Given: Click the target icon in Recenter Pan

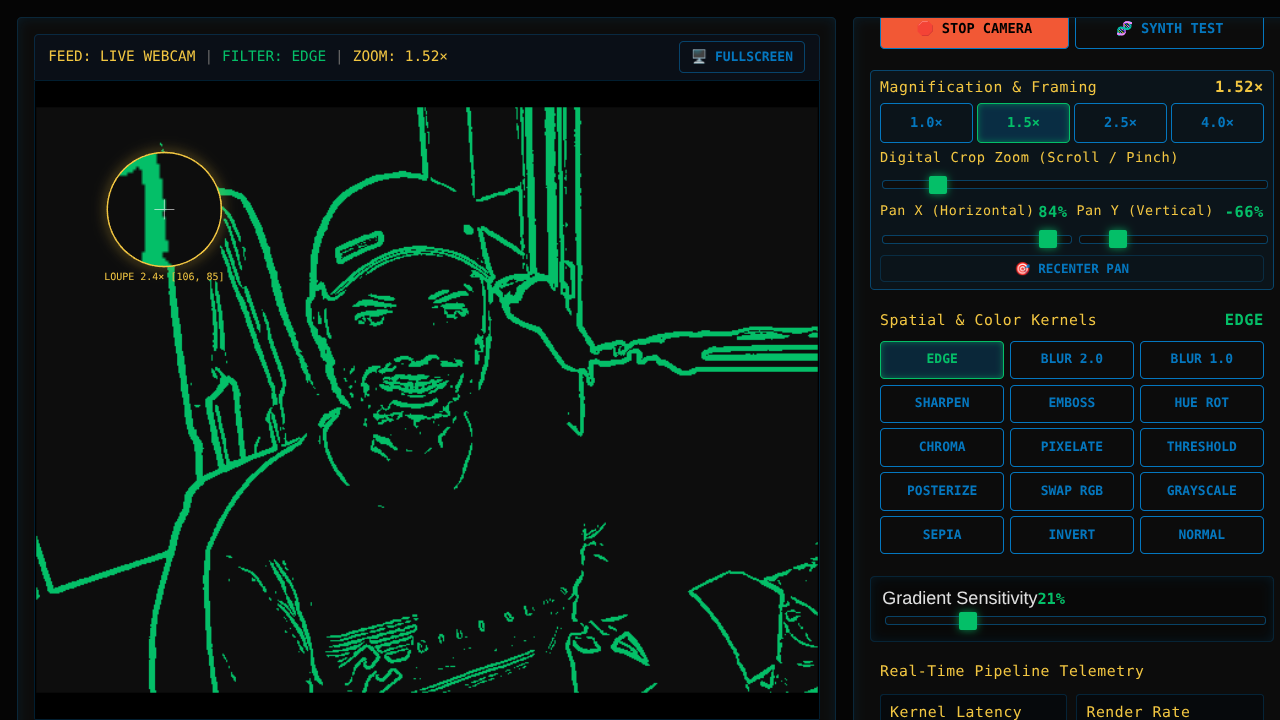Looking at the screenshot, I should pos(1022,269).
